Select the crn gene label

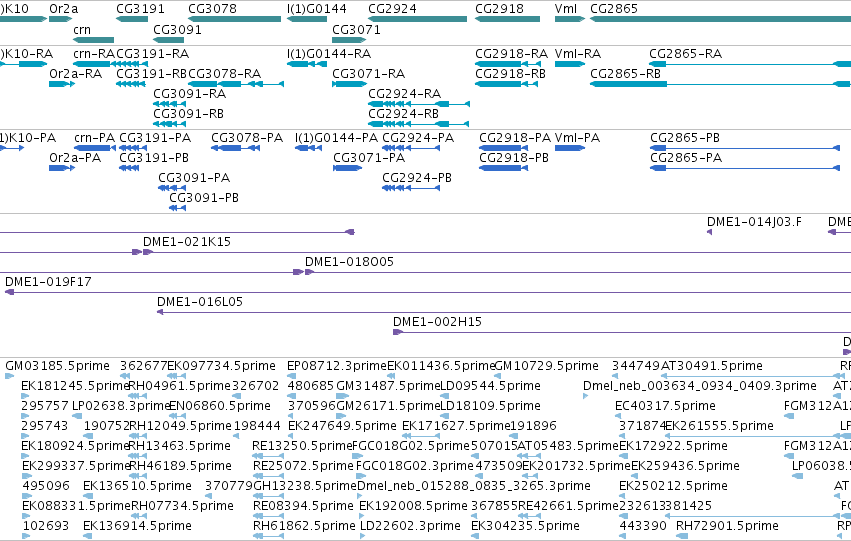(82, 30)
